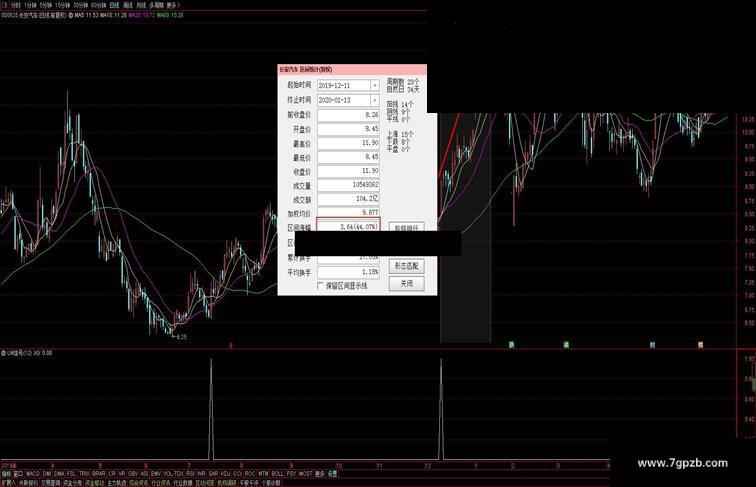Image resolution: width=756 pixels, height=487 pixels.
Task: Select the FSL indicator tab
Action: tap(71, 473)
